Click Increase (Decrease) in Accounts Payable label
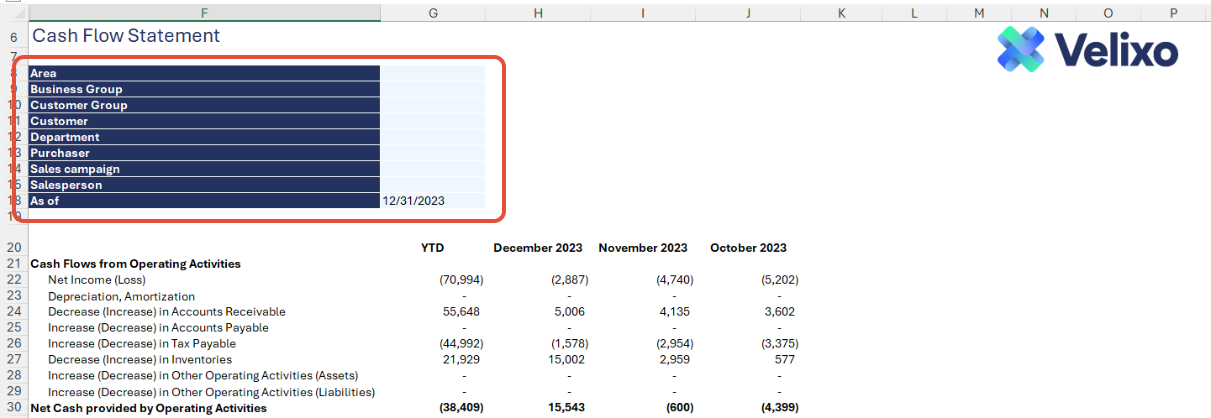Viewport: 1211px width, 418px height. (x=159, y=328)
